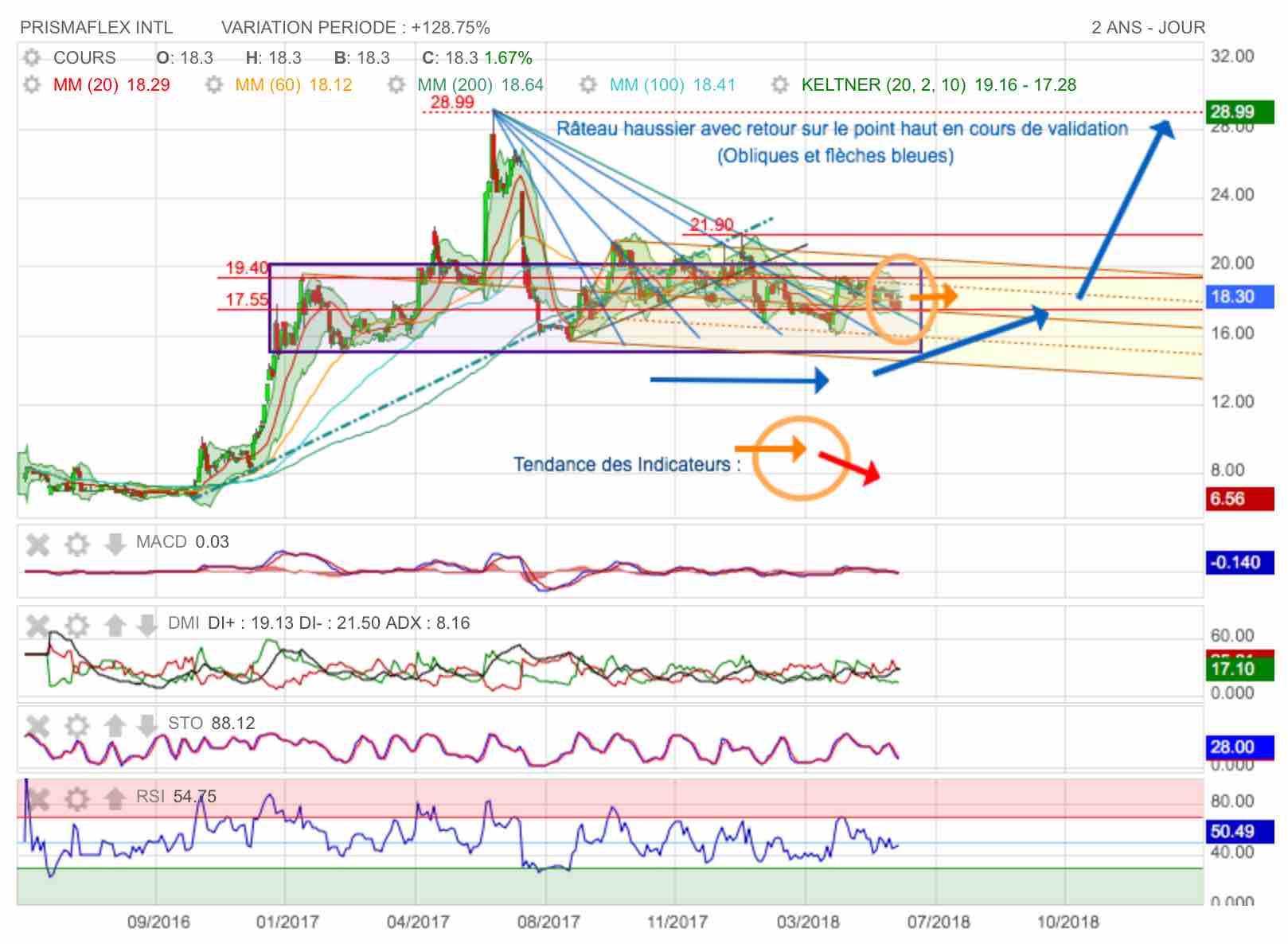Click the 50.49 RSI value tag
The width and height of the screenshot is (1288, 944).
coord(1239,831)
